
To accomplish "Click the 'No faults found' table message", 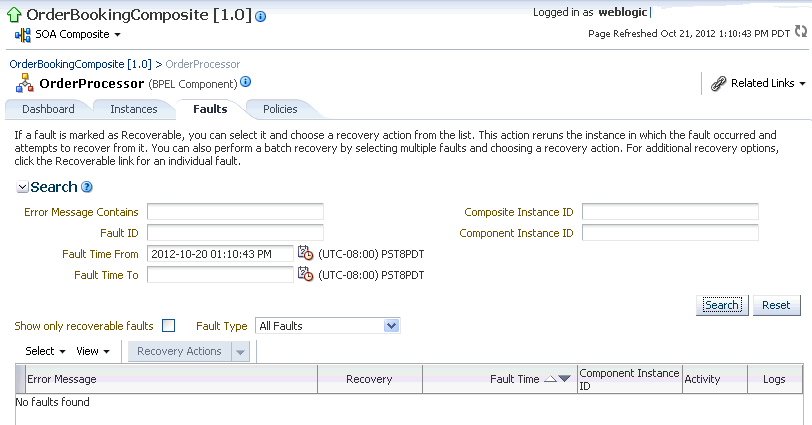I will point(52,402).
